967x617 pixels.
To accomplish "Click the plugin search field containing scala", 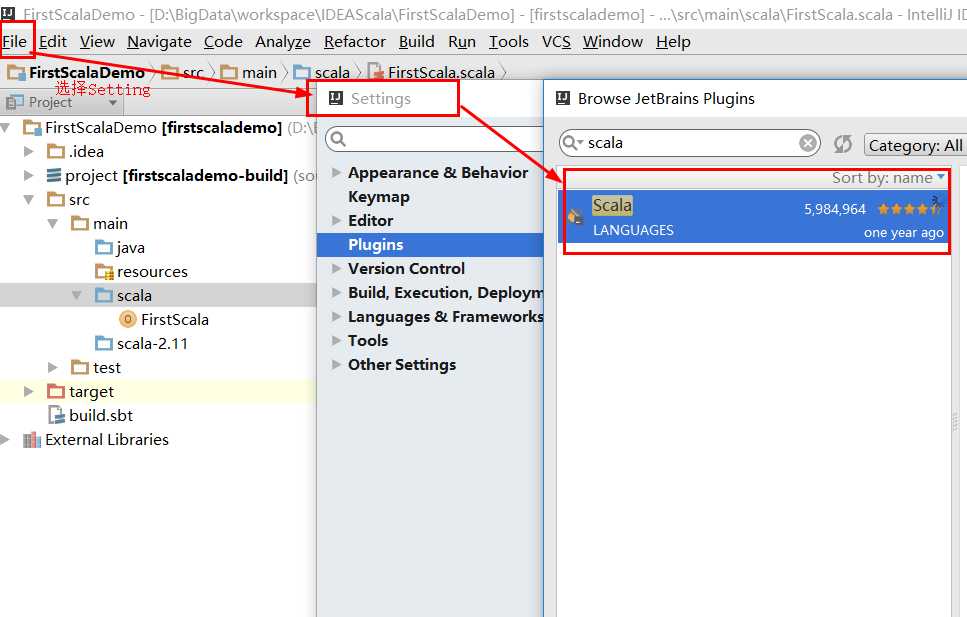I will (x=689, y=143).
